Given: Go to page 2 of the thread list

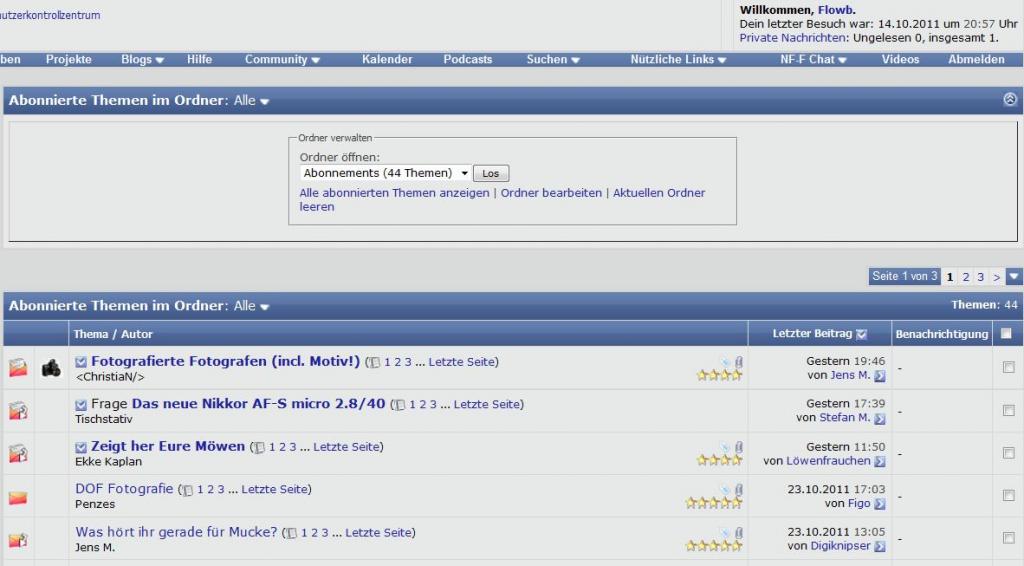Looking at the screenshot, I should (x=966, y=277).
